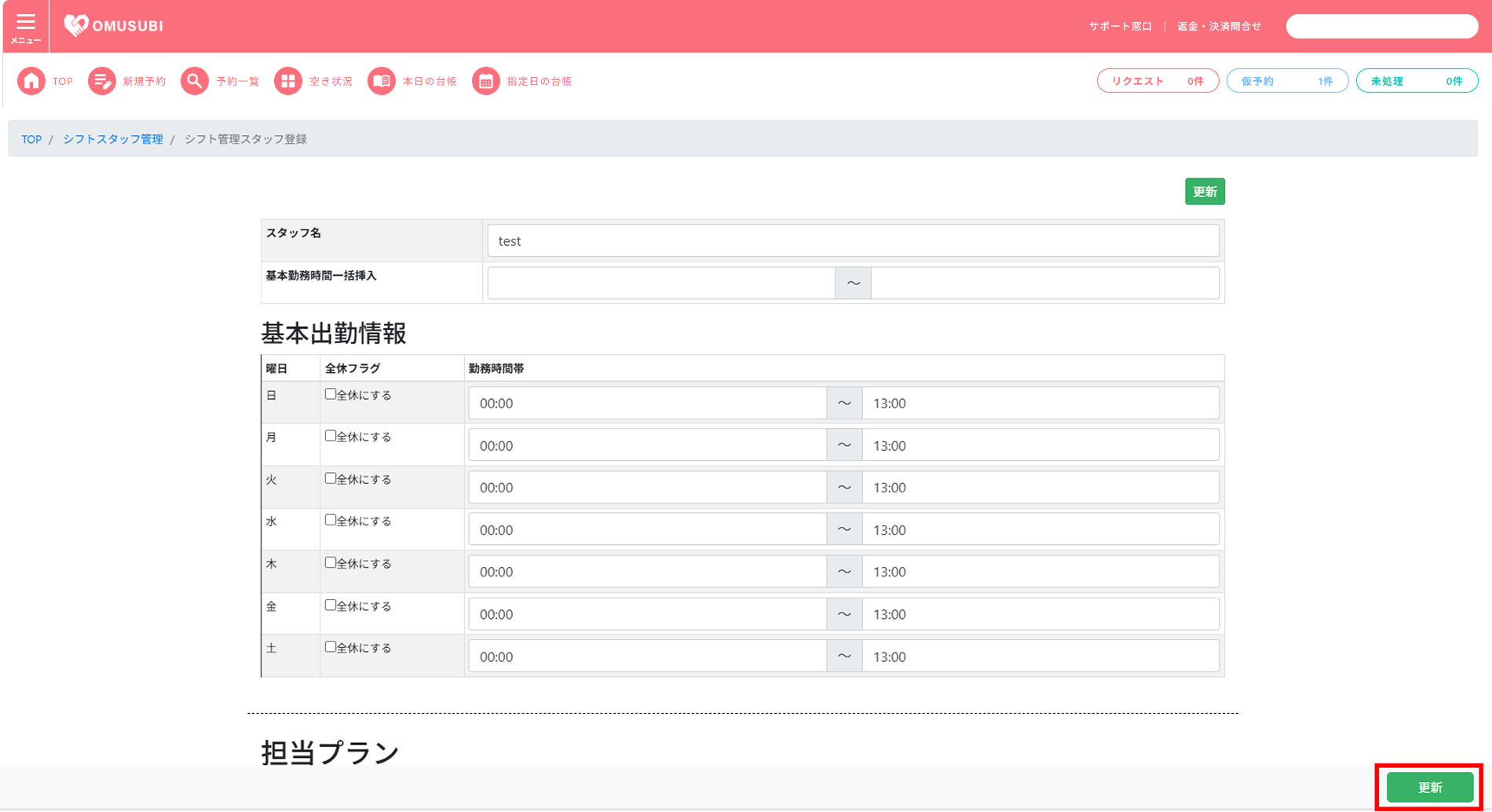Click the 水 end time 13:00 field
This screenshot has height=812, width=1492.
[1040, 529]
